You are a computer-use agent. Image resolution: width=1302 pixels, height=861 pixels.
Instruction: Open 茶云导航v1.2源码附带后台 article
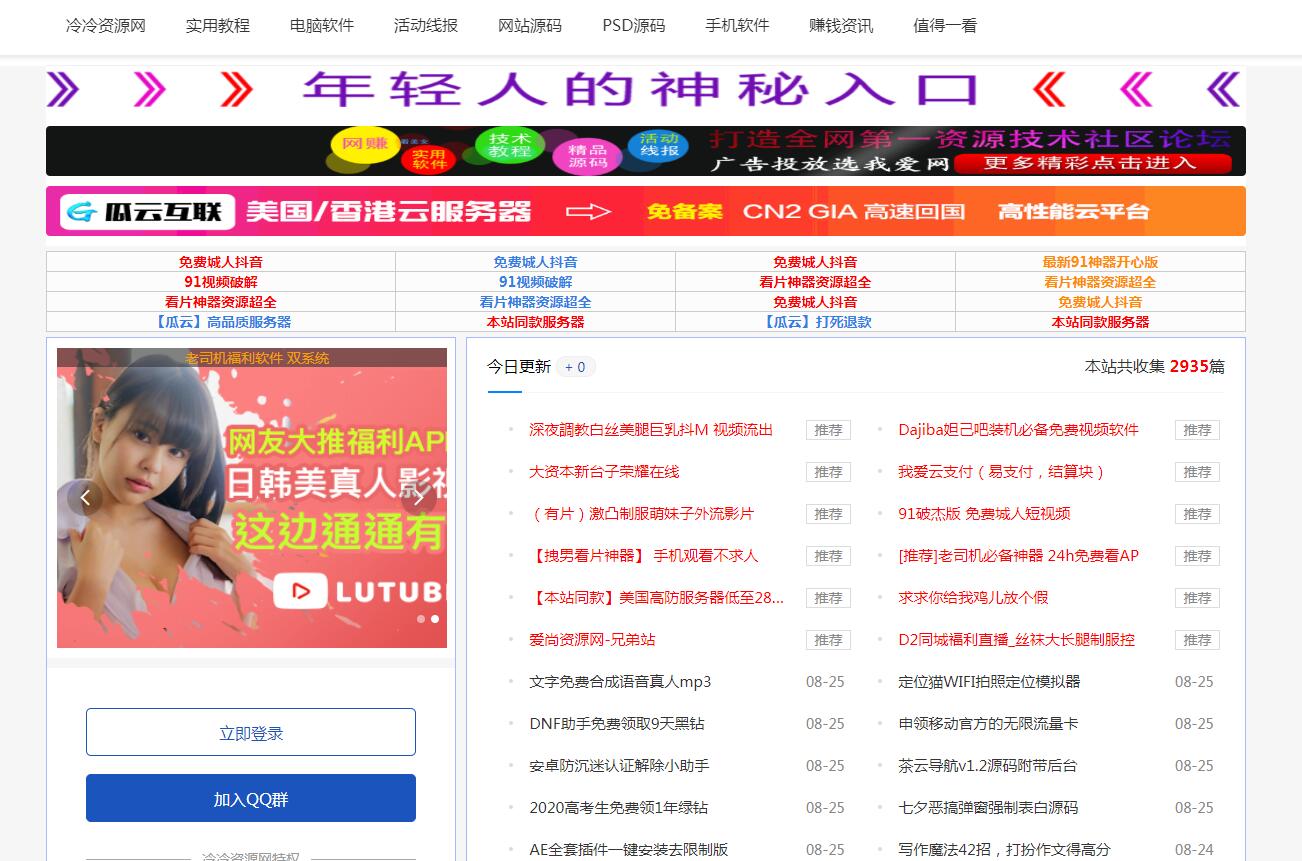coord(987,766)
